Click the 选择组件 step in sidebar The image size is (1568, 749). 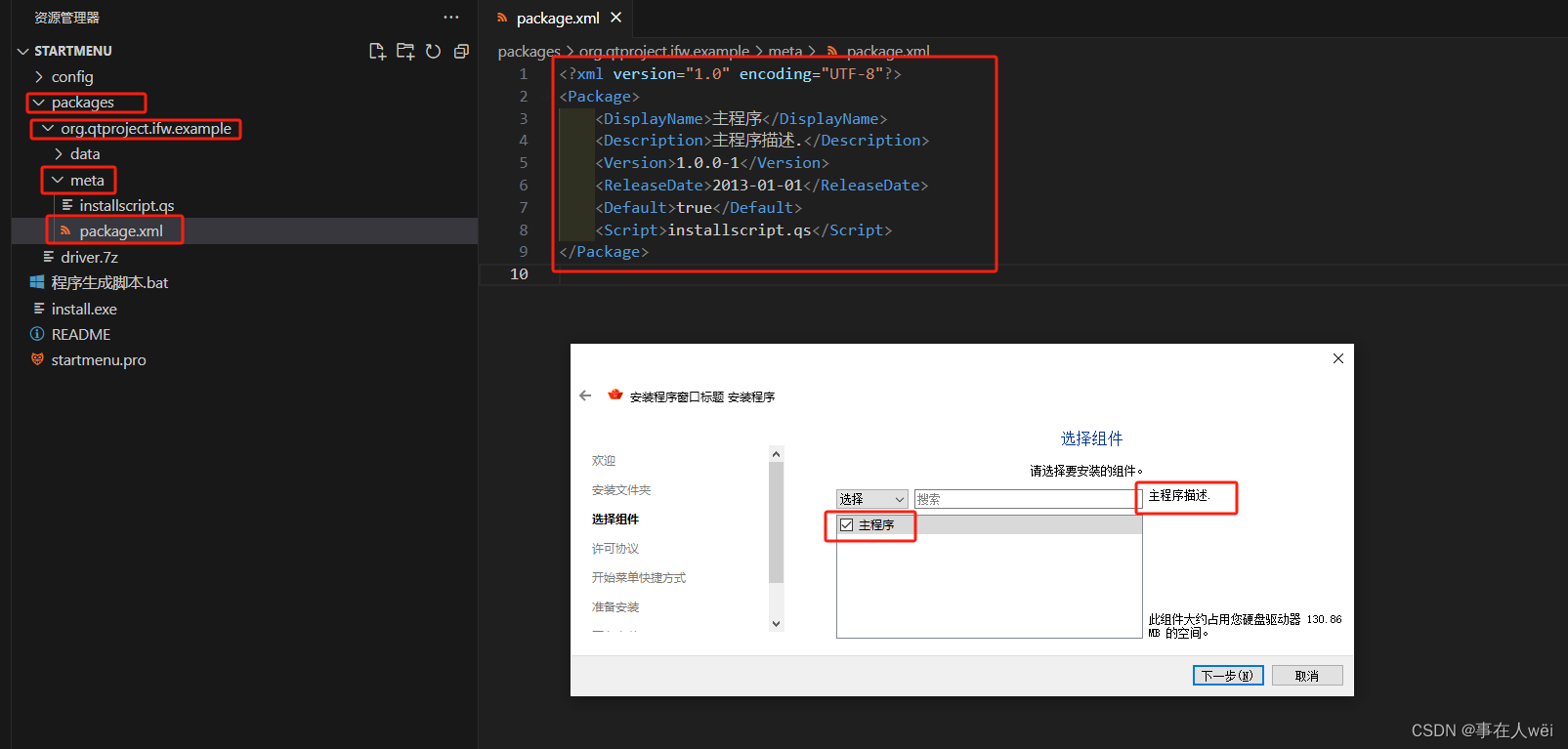(615, 520)
